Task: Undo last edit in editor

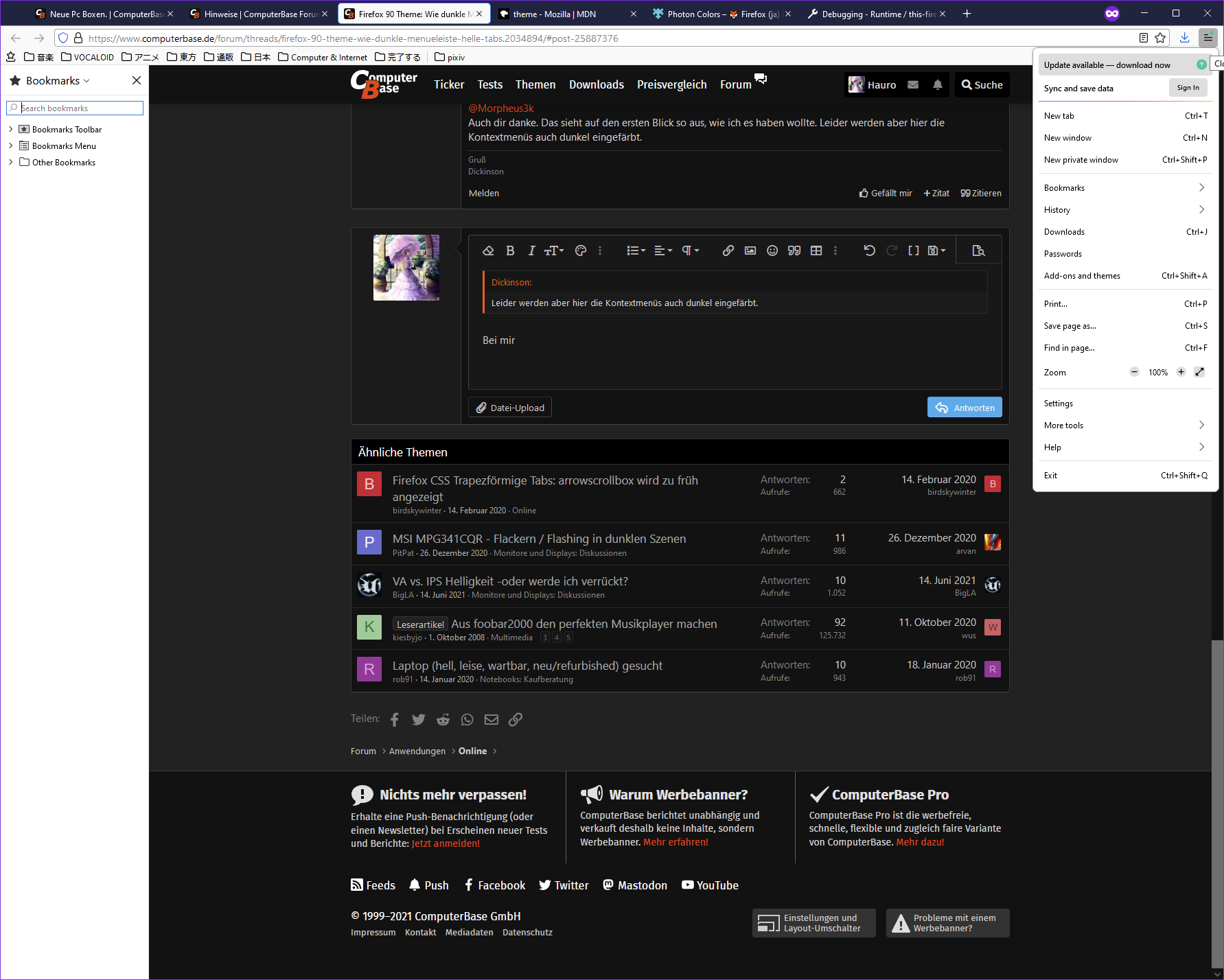Action: click(870, 250)
